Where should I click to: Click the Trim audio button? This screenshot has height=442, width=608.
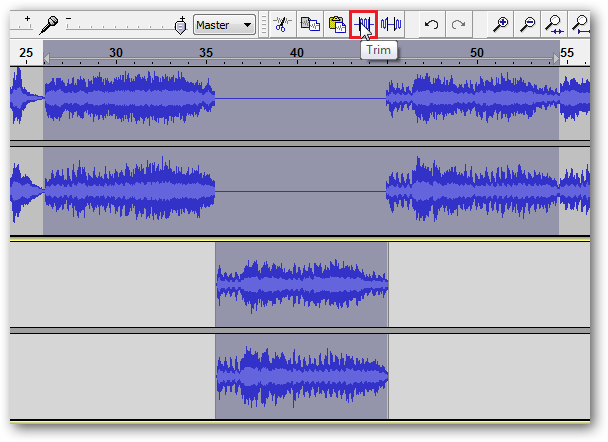[x=363, y=24]
